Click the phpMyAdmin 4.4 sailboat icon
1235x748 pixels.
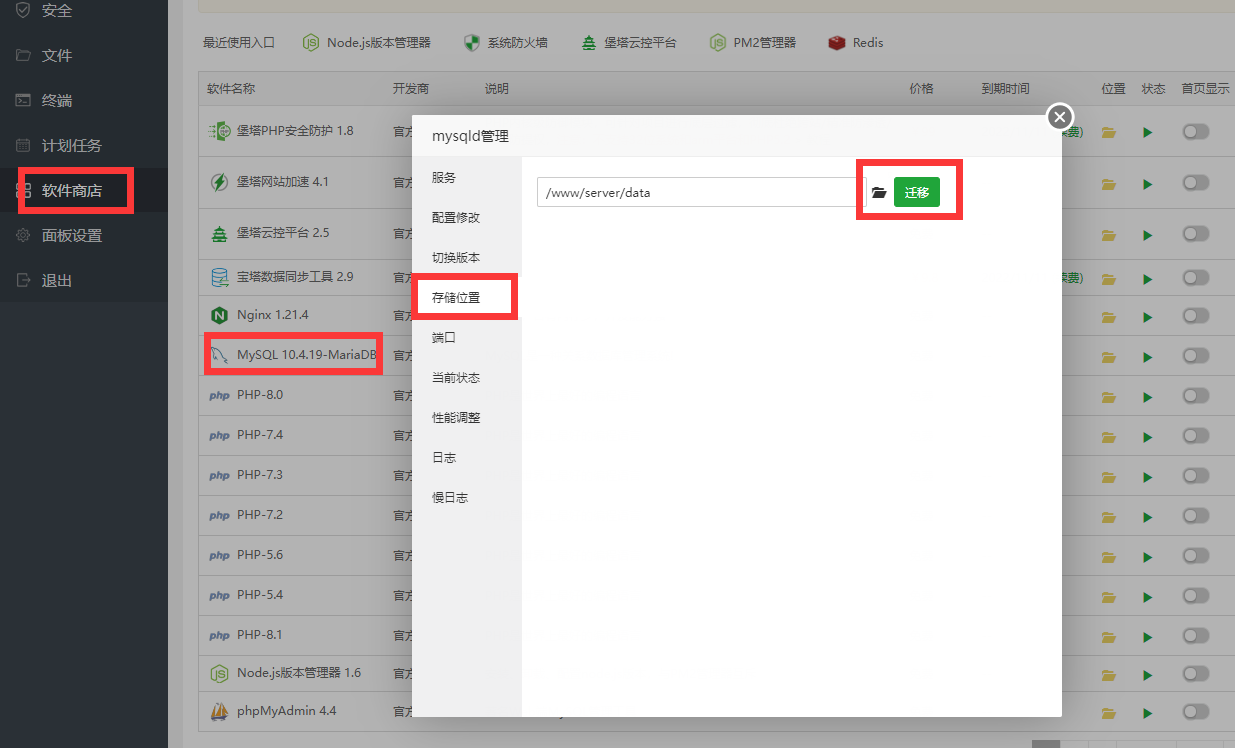[219, 712]
